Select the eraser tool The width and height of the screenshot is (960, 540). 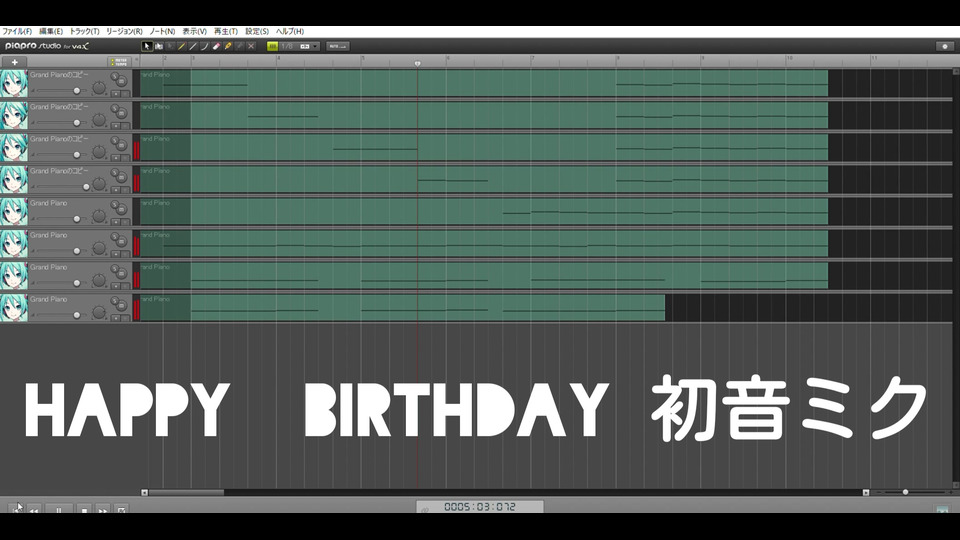(x=216, y=47)
